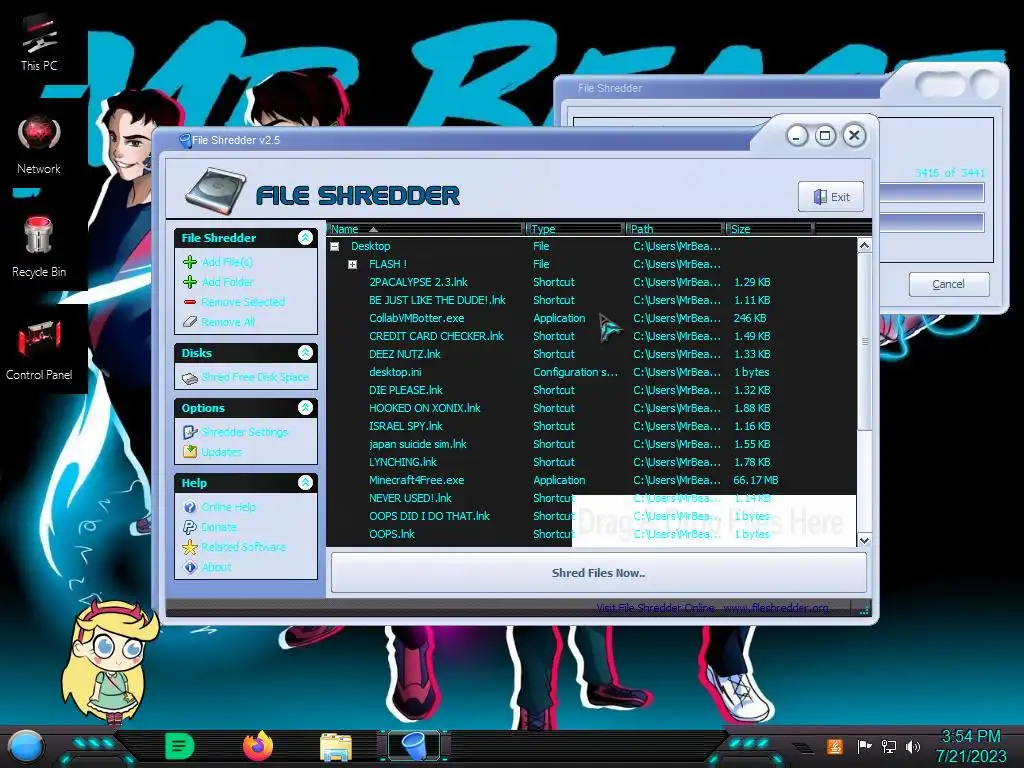The height and width of the screenshot is (768, 1024).
Task: Click the Updates icon in Options
Action: point(190,452)
